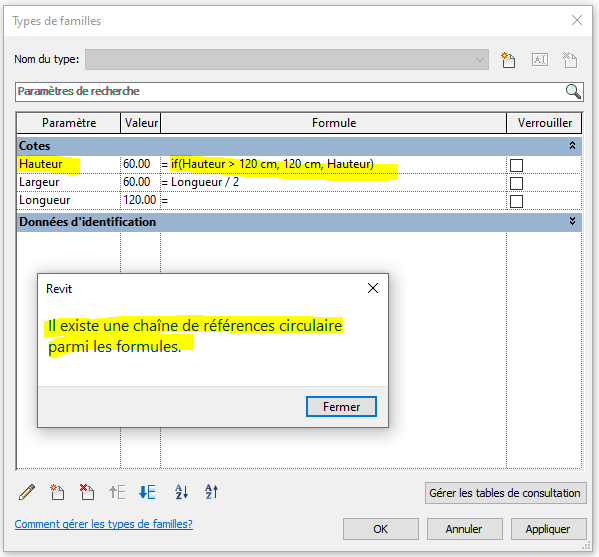This screenshot has width=599, height=557.
Task: Select the Longueur parameter name
Action: [45, 200]
